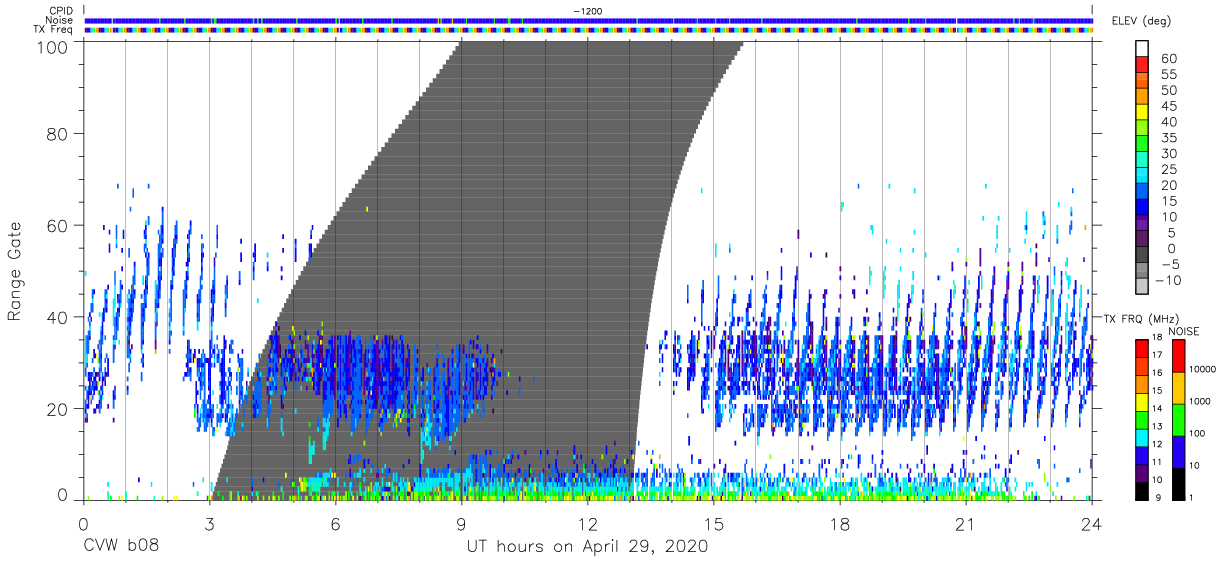
Task: Click the 1000 noise legend value
Action: tap(1201, 403)
